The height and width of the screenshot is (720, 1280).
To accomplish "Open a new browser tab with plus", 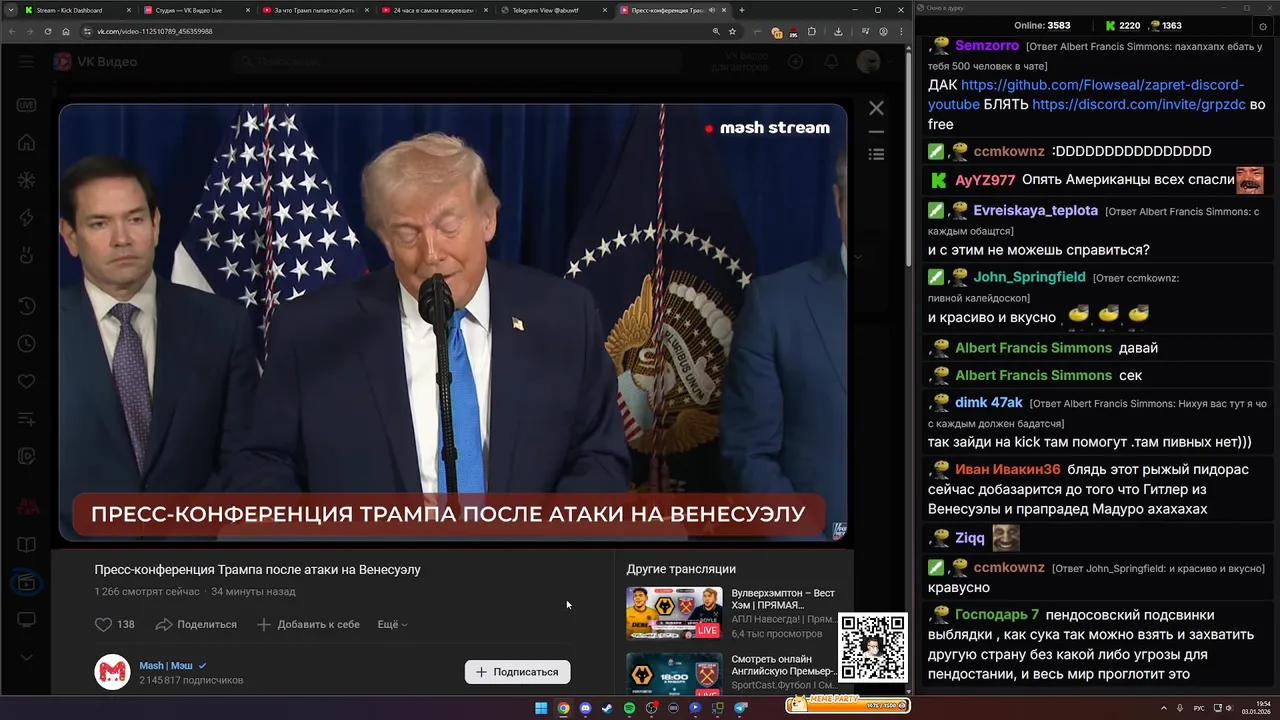I will click(x=741, y=10).
